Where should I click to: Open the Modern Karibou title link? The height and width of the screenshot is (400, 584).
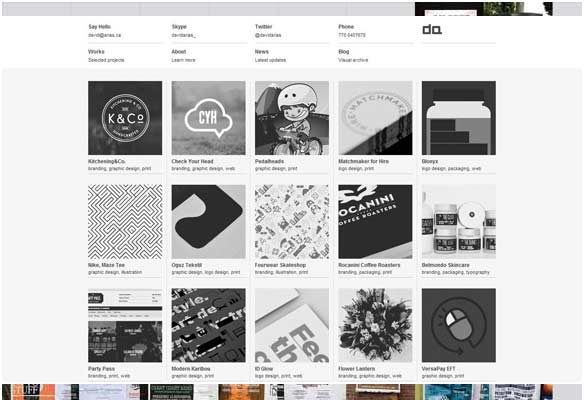pos(191,369)
